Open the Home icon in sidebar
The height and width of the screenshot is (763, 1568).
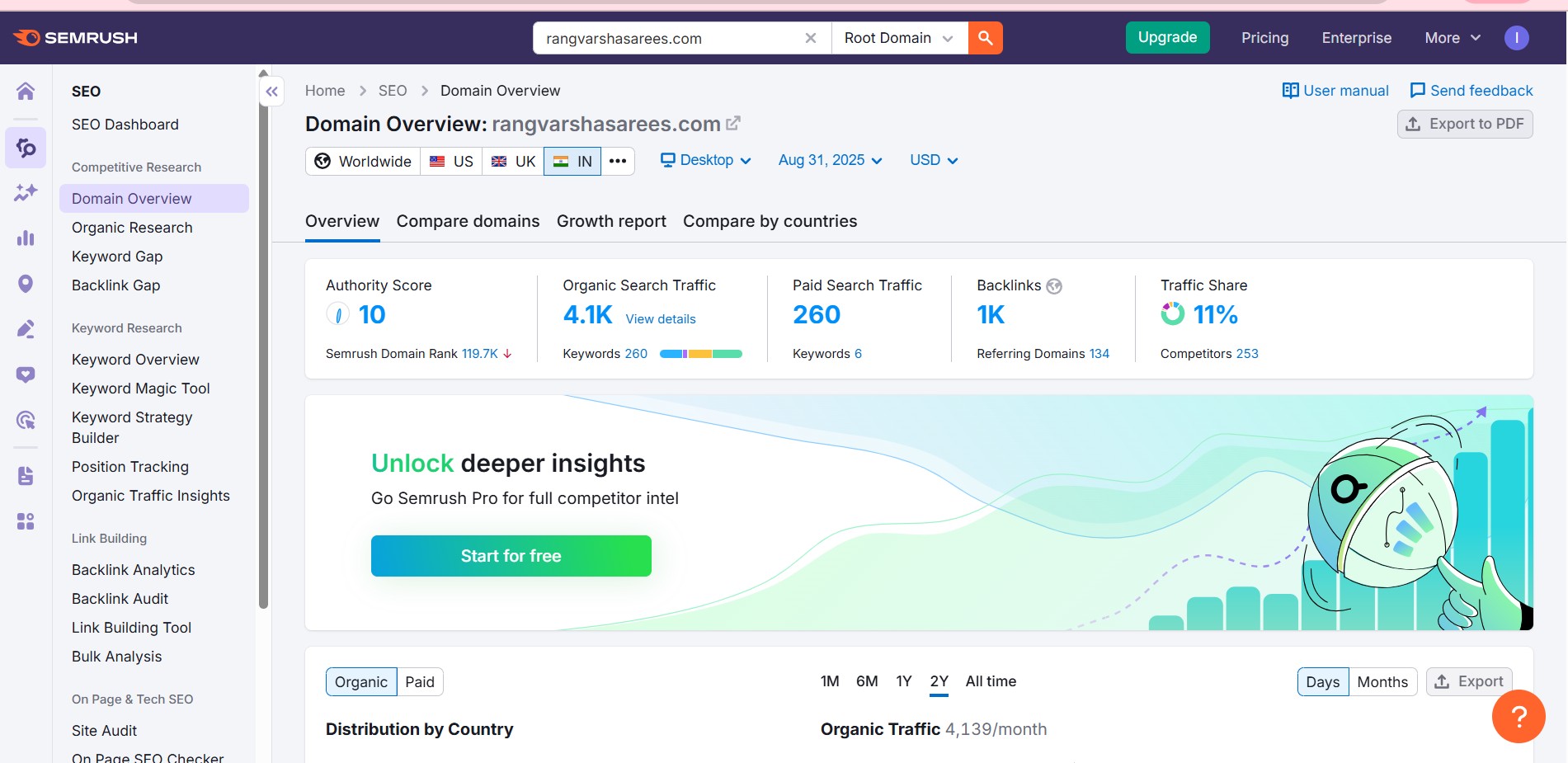point(26,91)
